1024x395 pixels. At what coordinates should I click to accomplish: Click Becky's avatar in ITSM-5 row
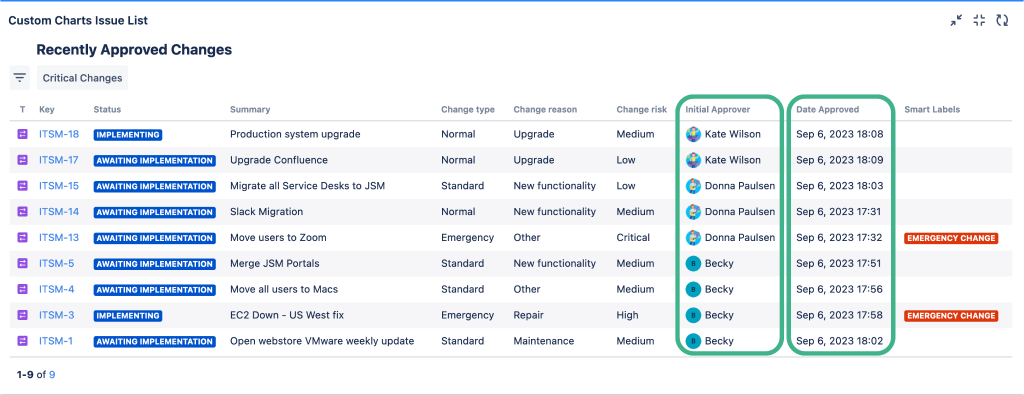pyautogui.click(x=693, y=264)
